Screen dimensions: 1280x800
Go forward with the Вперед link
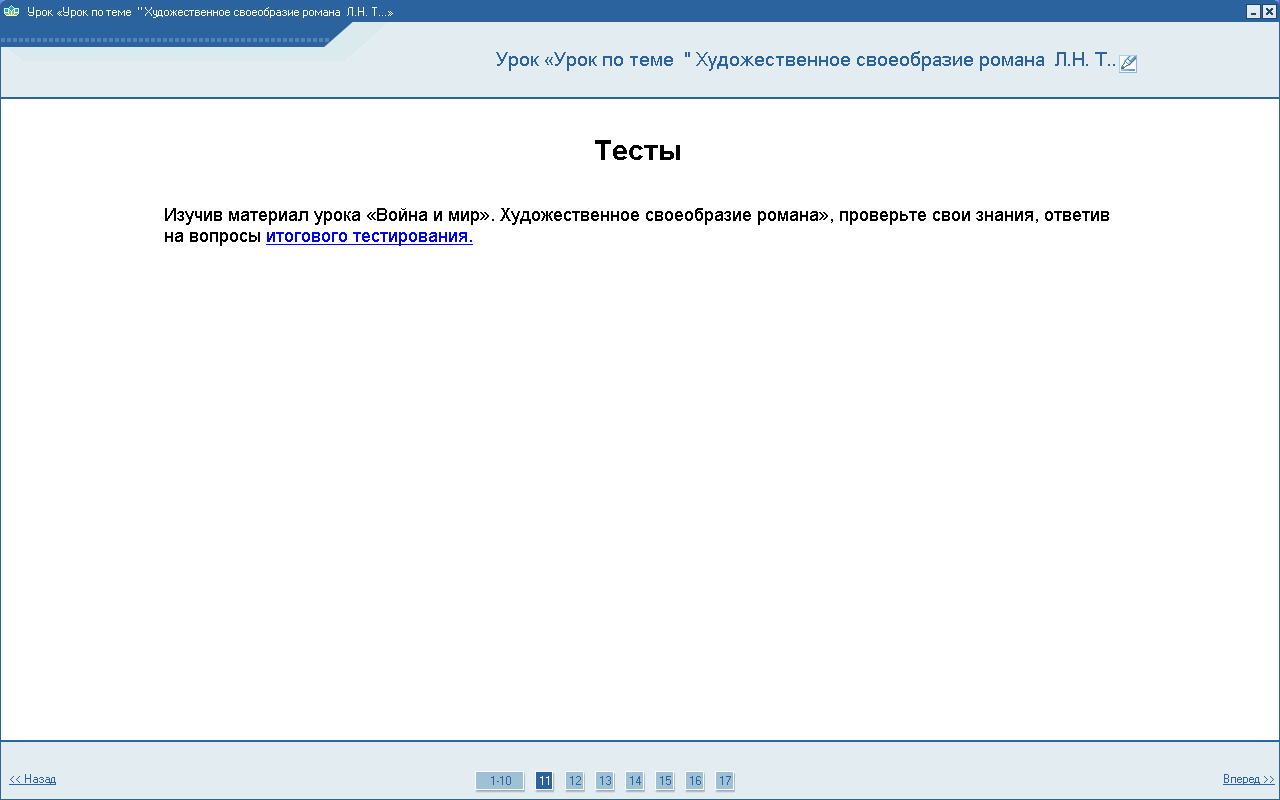[x=1249, y=779]
